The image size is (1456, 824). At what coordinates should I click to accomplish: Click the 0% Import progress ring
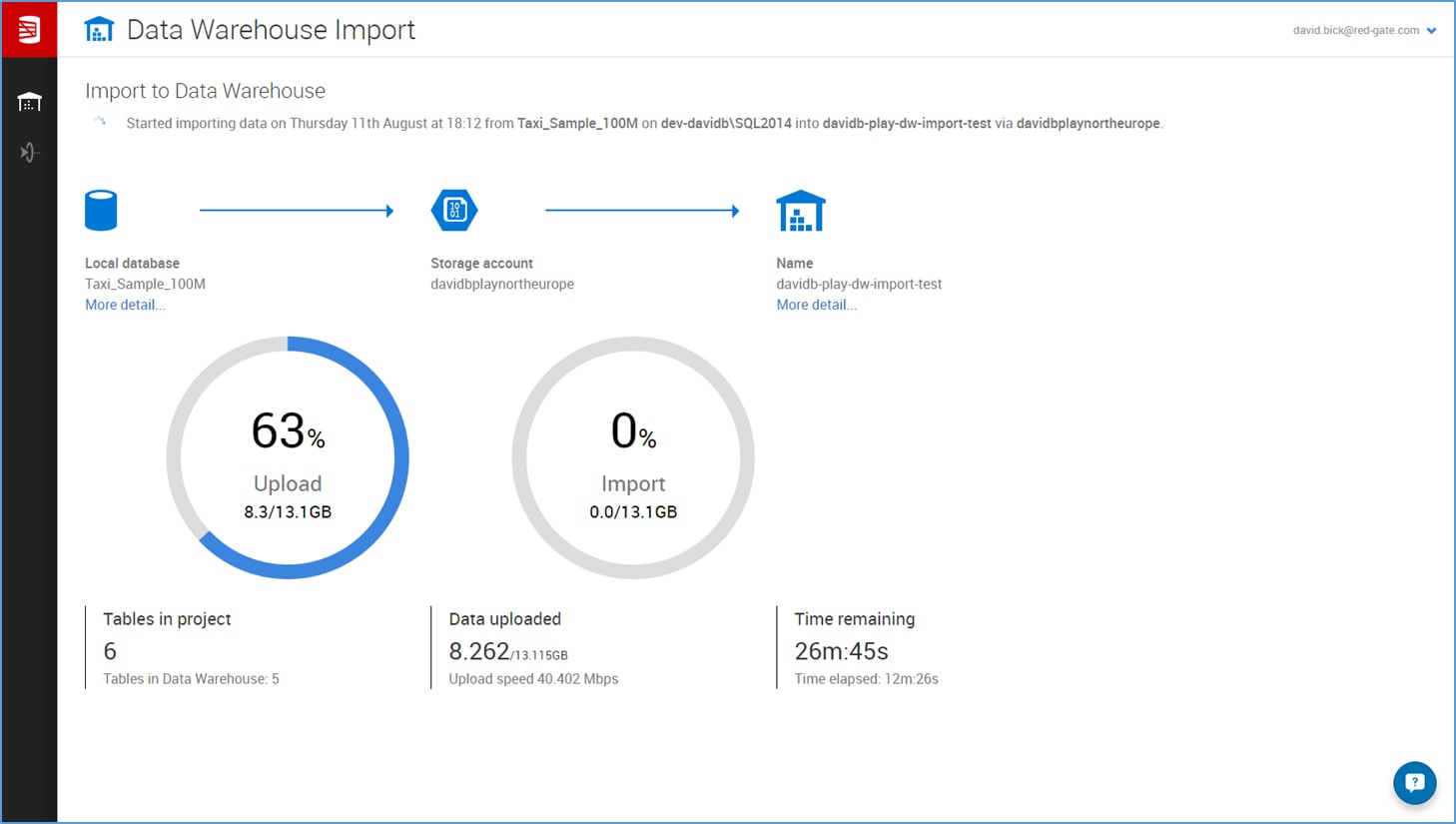pyautogui.click(x=633, y=457)
